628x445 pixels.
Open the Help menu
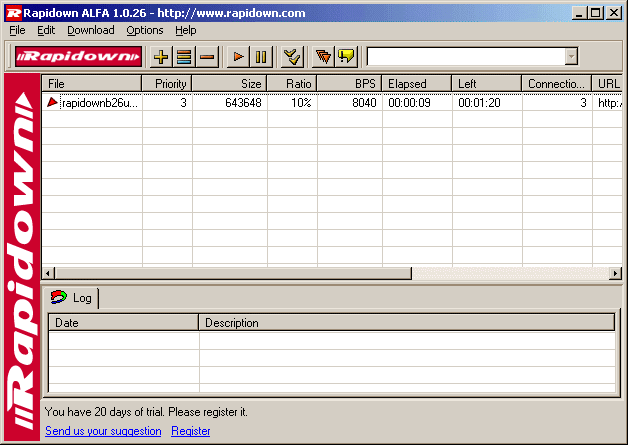[x=186, y=30]
